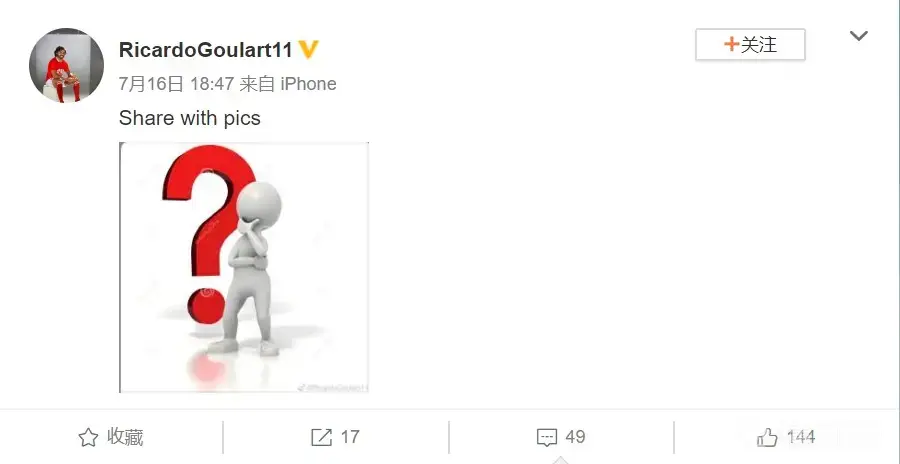Click the comment speech bubble icon
Image resolution: width=900 pixels, height=464 pixels.
click(546, 438)
